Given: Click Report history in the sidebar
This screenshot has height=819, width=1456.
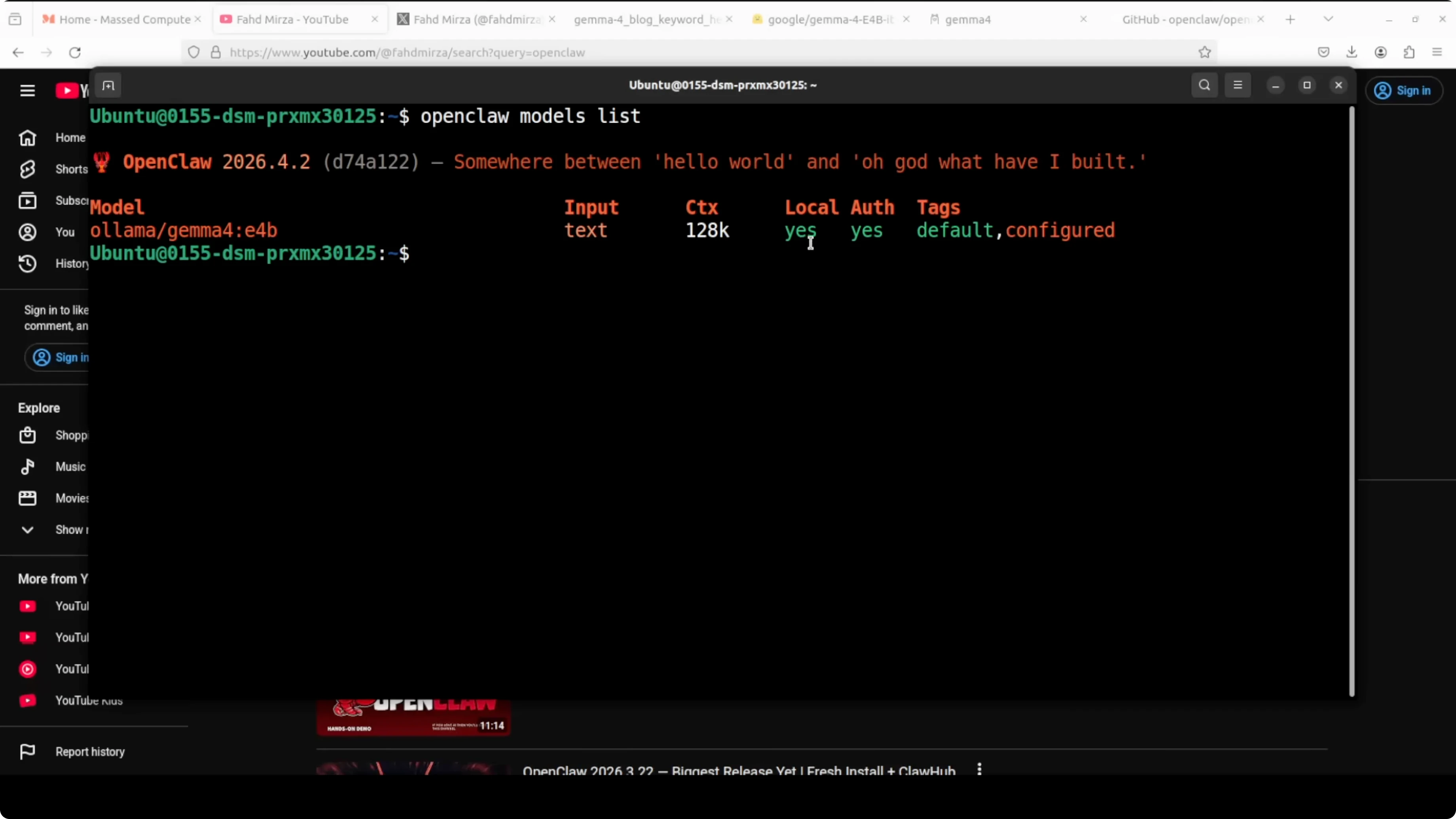Looking at the screenshot, I should pyautogui.click(x=90, y=752).
